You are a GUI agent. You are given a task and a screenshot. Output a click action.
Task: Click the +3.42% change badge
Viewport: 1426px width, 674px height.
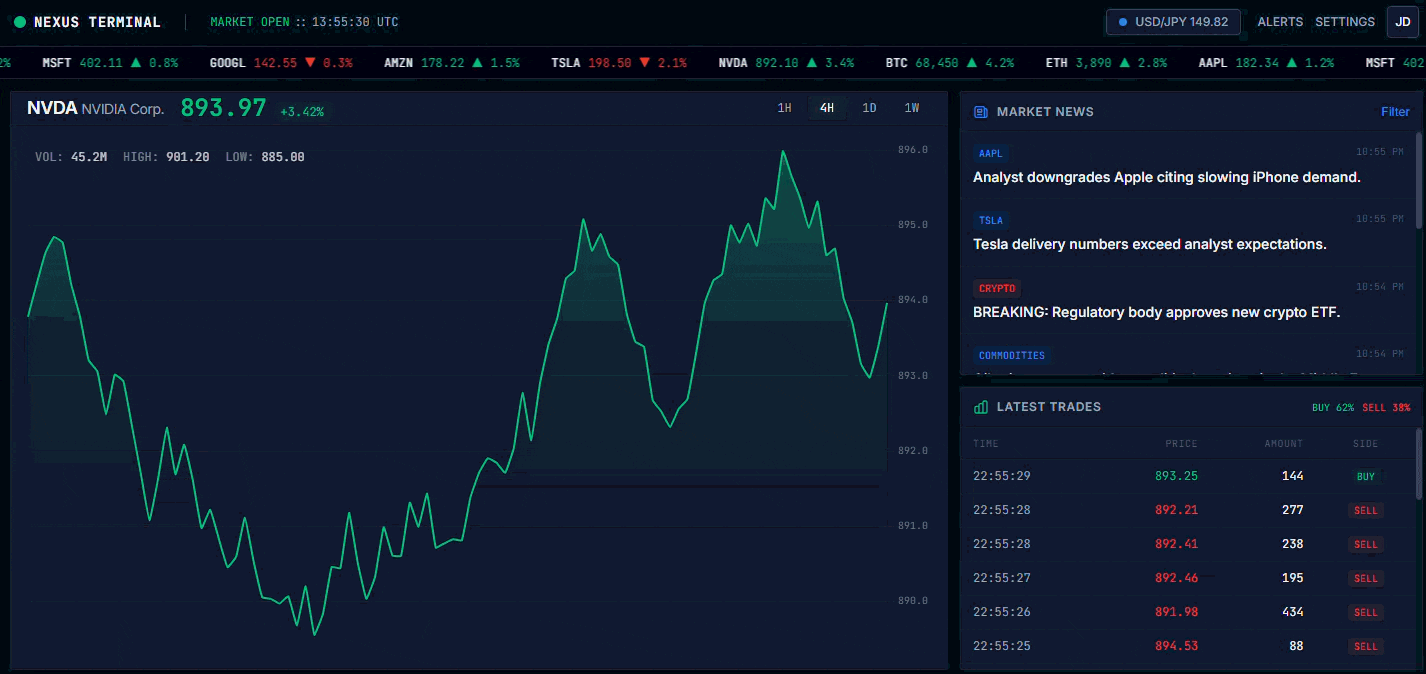[302, 112]
